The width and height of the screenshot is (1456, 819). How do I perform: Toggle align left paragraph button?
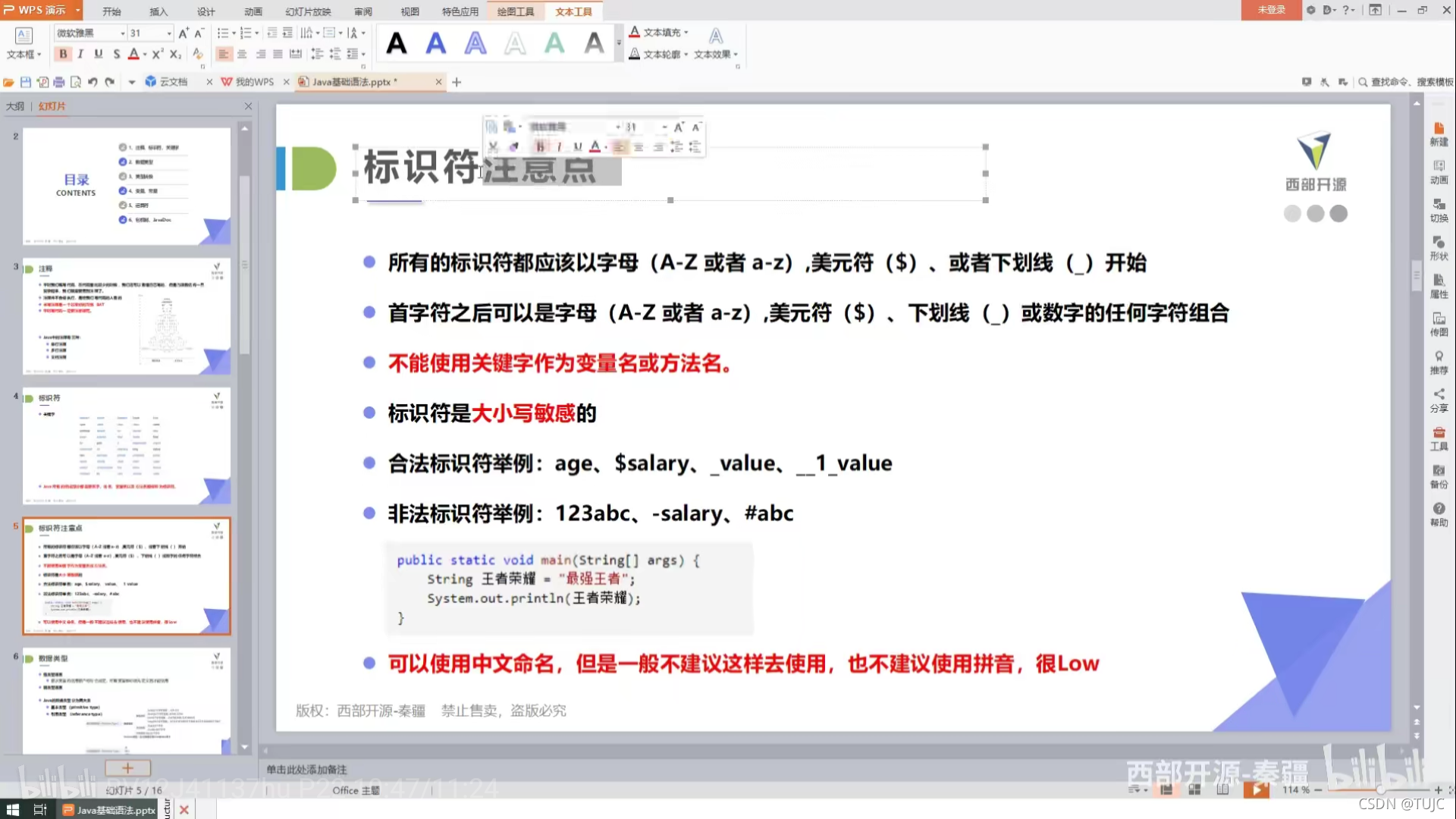coord(224,54)
